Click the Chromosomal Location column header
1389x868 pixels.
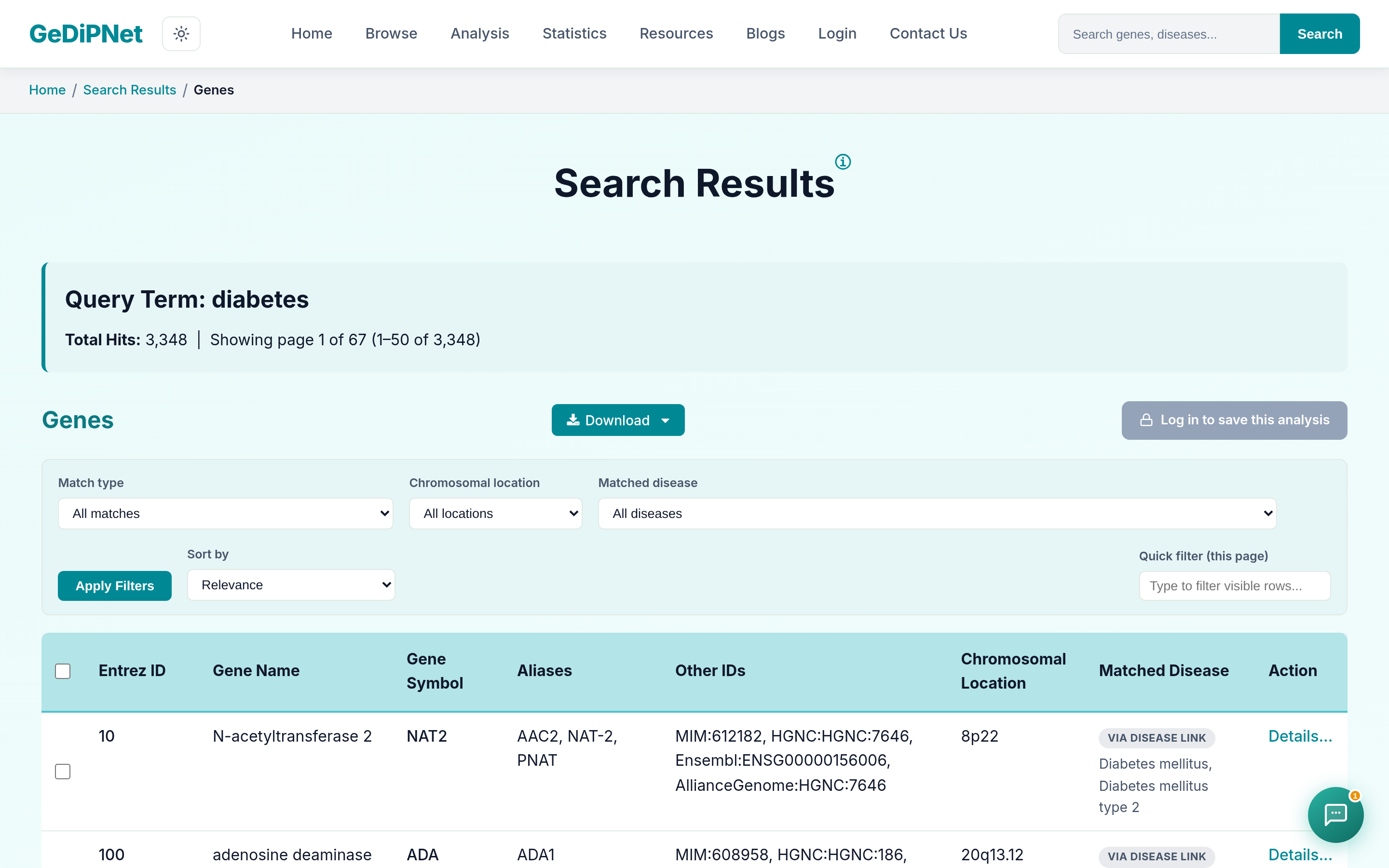(1013, 670)
